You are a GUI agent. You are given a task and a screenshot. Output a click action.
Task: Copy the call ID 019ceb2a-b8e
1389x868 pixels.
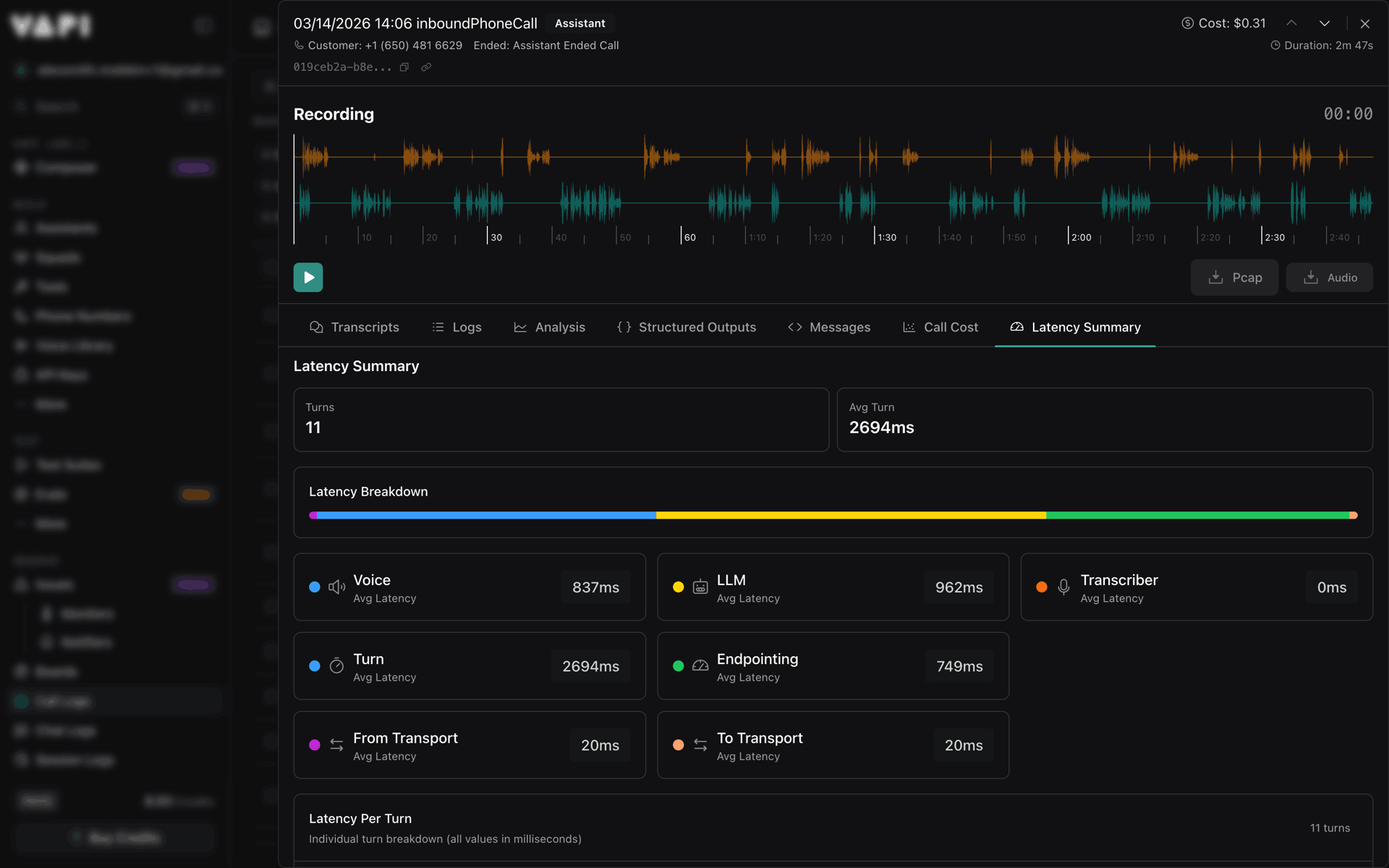[404, 67]
